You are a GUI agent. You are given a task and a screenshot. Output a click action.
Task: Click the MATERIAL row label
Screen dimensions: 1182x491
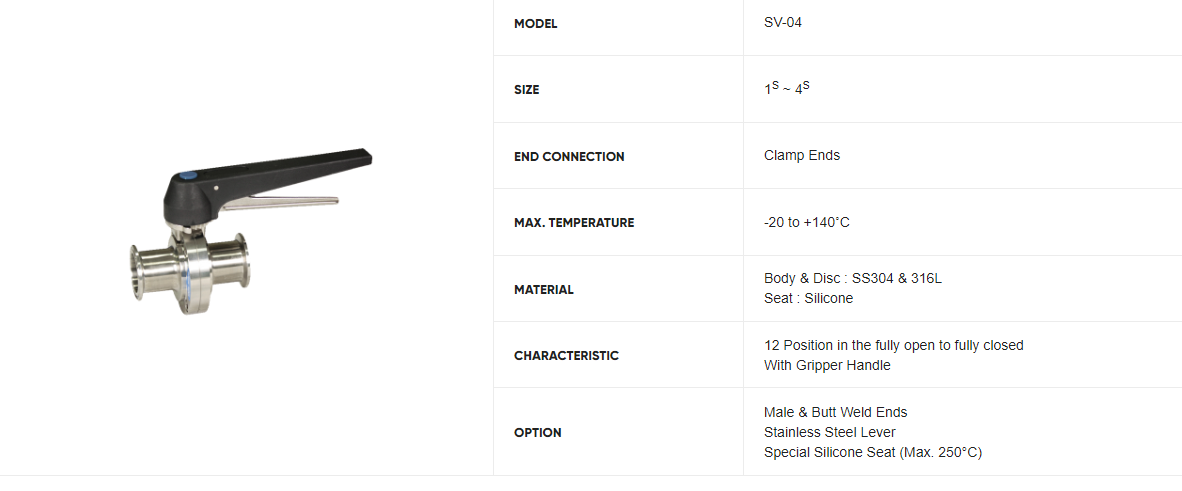[x=544, y=290]
